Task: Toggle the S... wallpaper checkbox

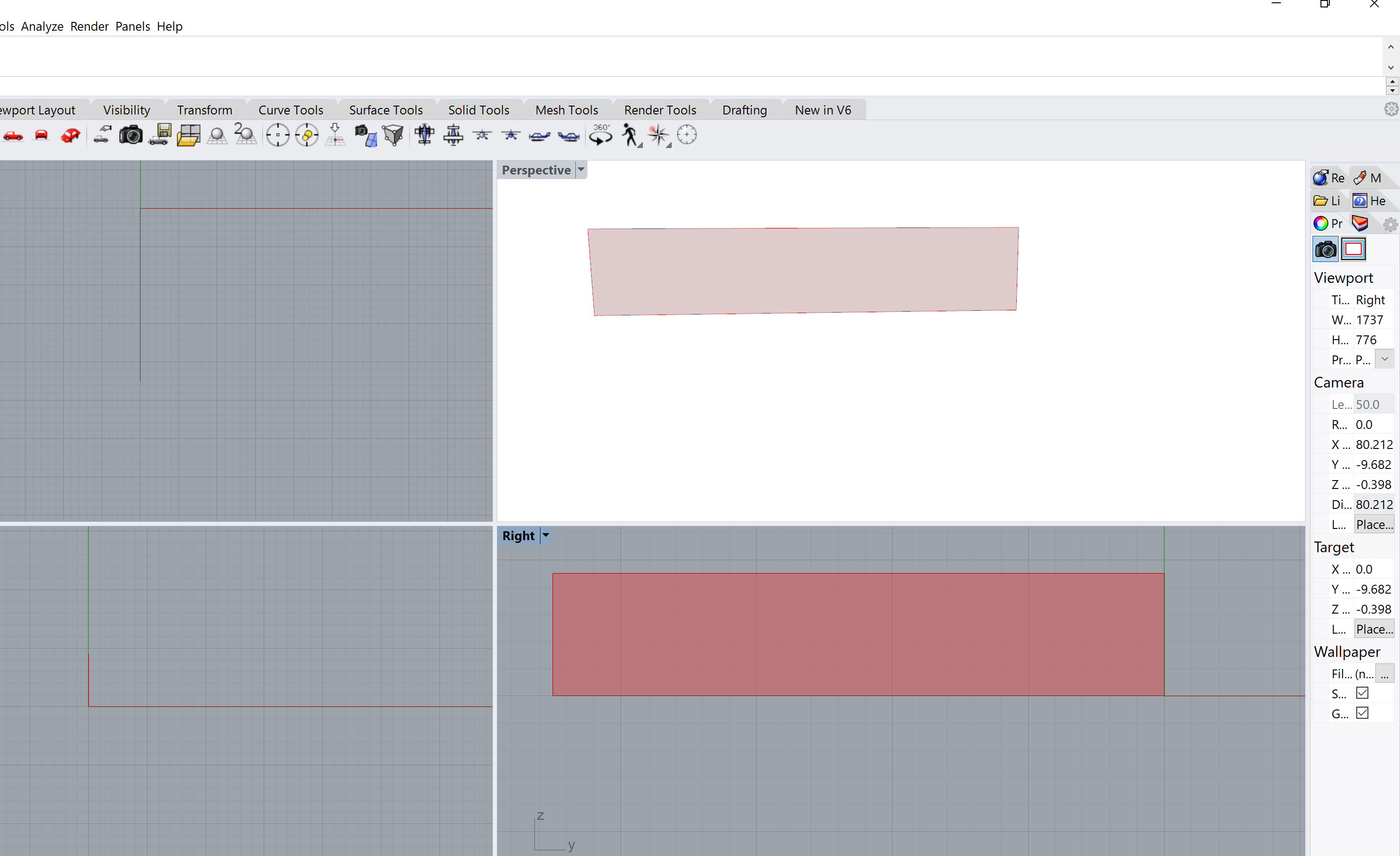Action: pyautogui.click(x=1362, y=693)
